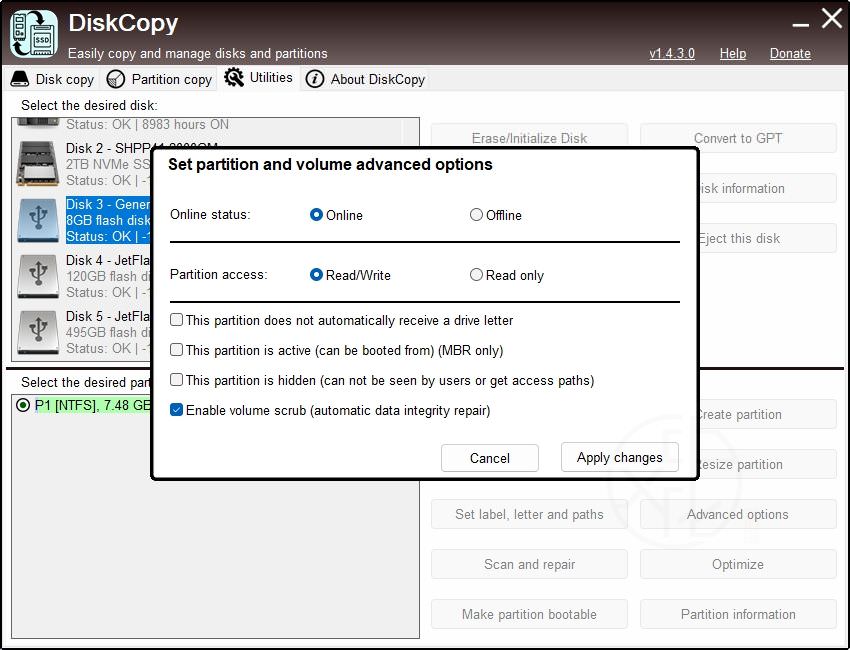This screenshot has width=850, height=650.
Task: Cancel the advanced options dialog
Action: click(489, 458)
